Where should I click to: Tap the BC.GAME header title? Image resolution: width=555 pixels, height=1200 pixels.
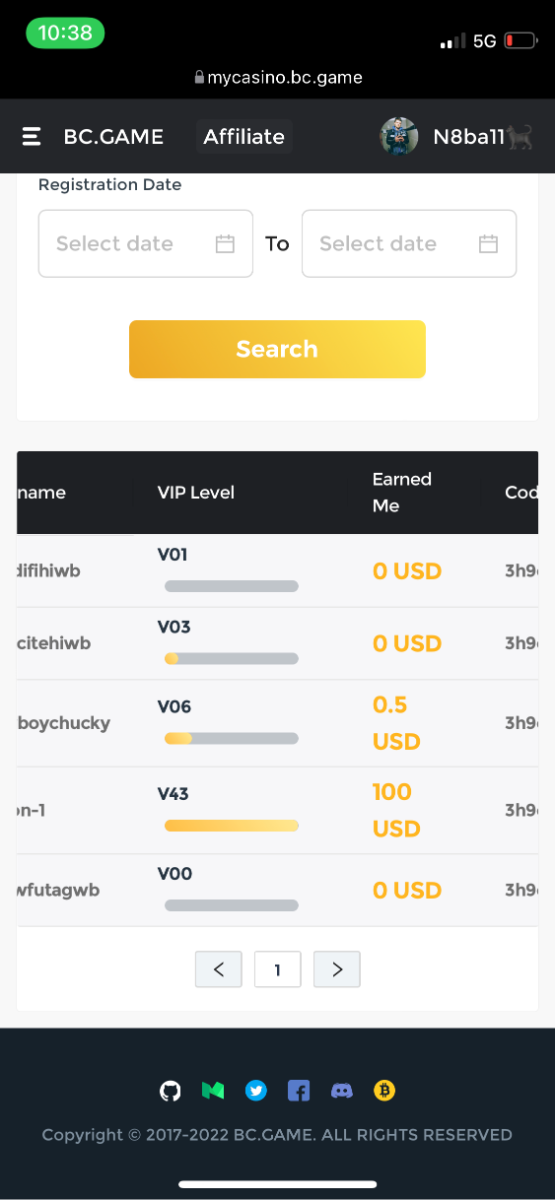point(113,137)
